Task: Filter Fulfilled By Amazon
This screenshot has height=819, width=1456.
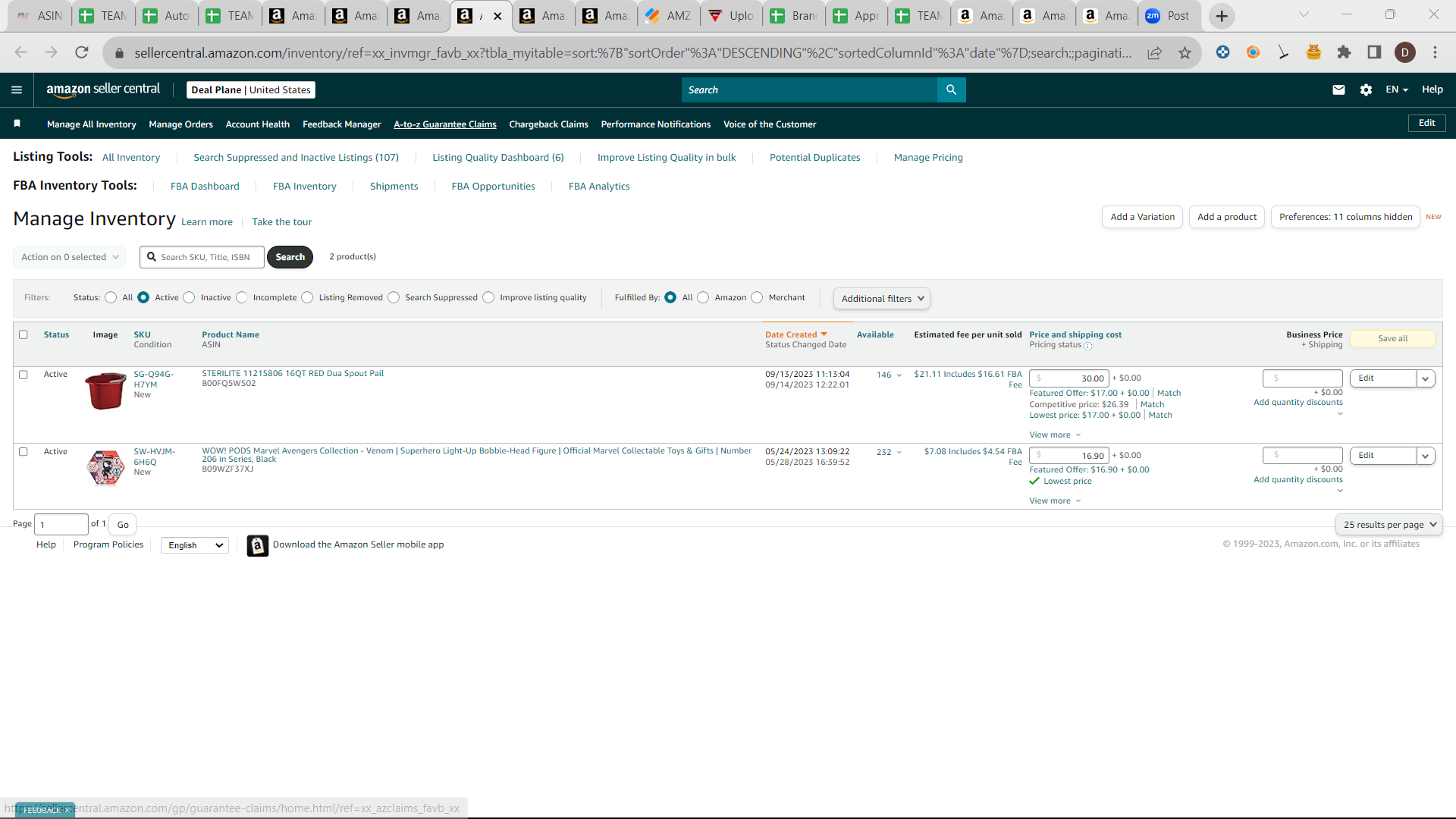Action: [x=703, y=297]
